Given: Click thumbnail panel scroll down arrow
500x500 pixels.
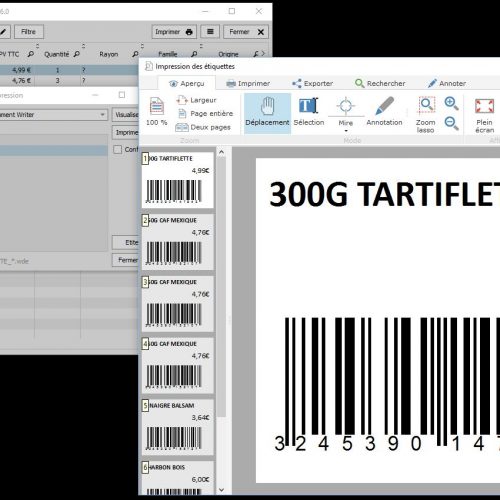Looking at the screenshot, I should pos(221,490).
